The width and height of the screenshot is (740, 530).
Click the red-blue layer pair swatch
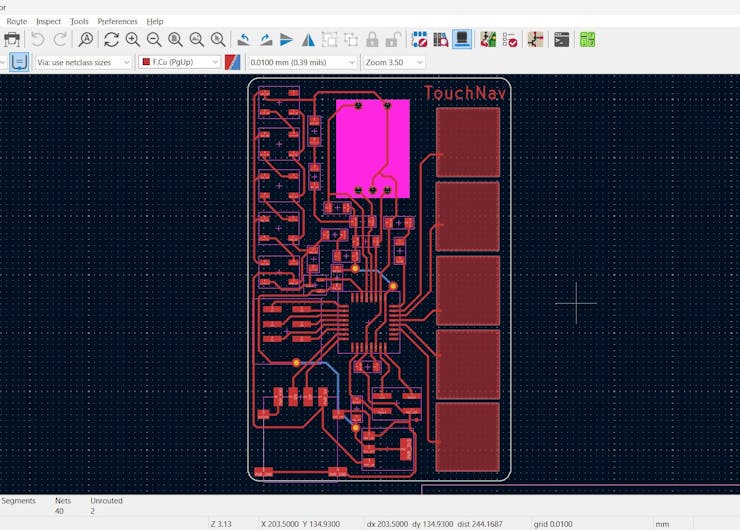click(x=233, y=62)
